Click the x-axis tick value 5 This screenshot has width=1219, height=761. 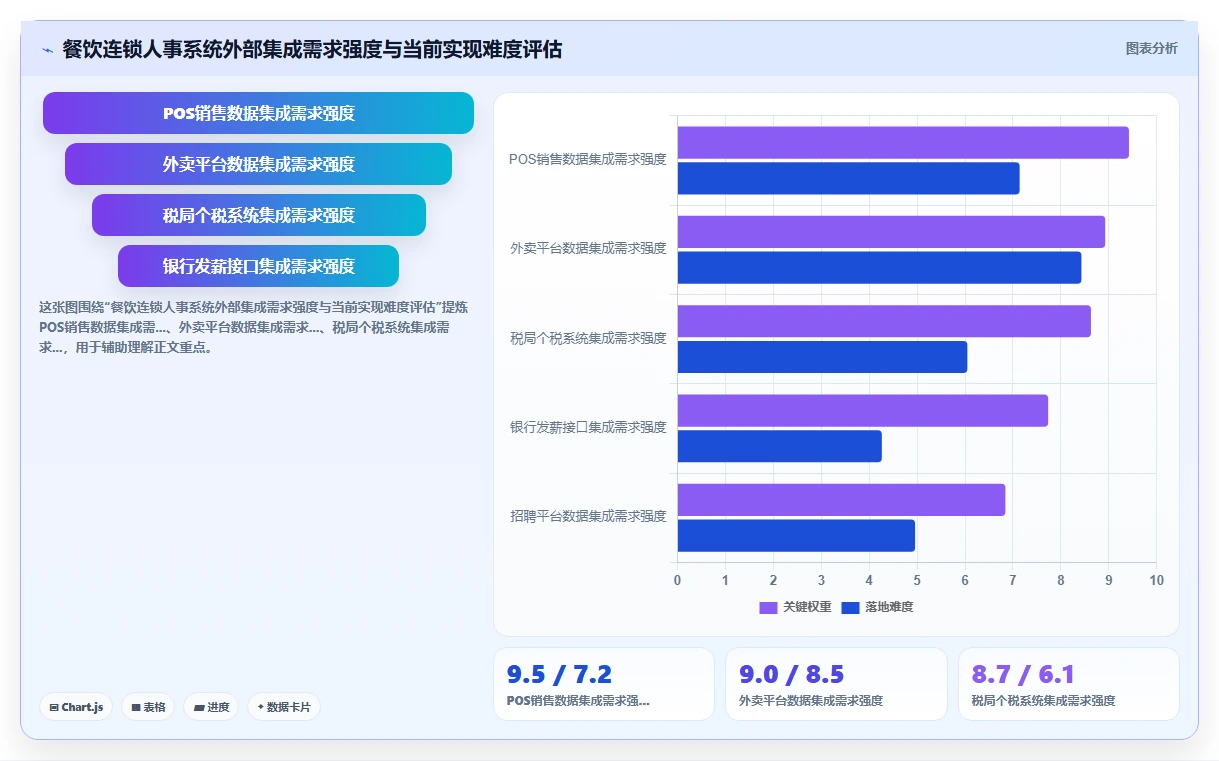tap(917, 580)
